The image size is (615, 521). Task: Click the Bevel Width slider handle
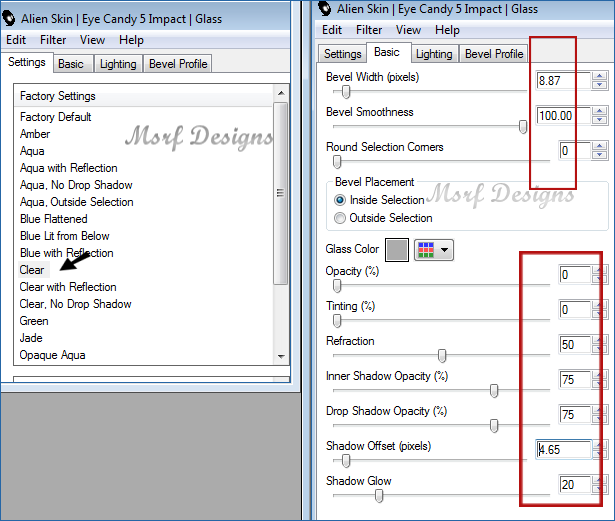[x=346, y=91]
